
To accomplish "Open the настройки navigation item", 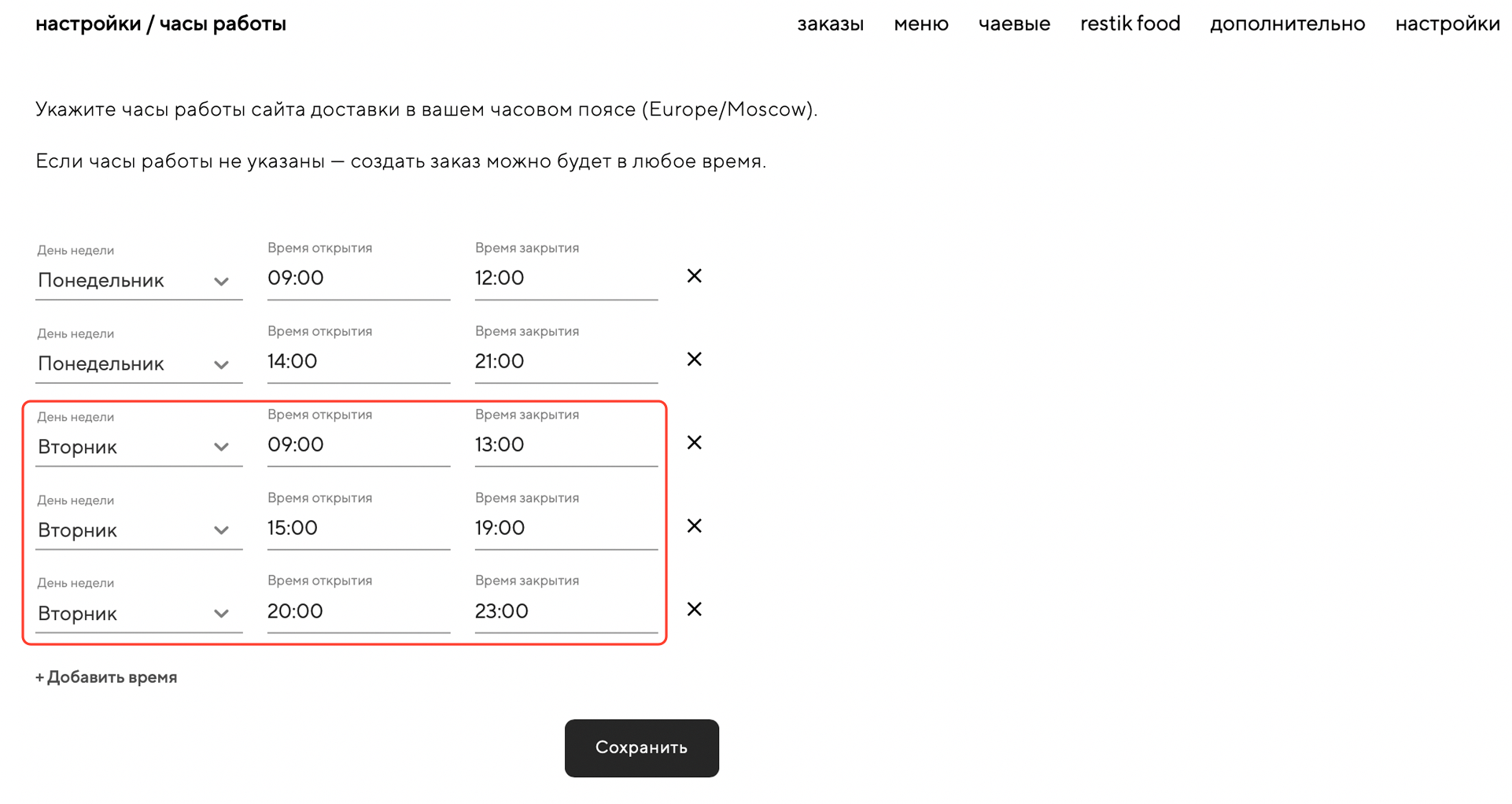I will point(1447,24).
